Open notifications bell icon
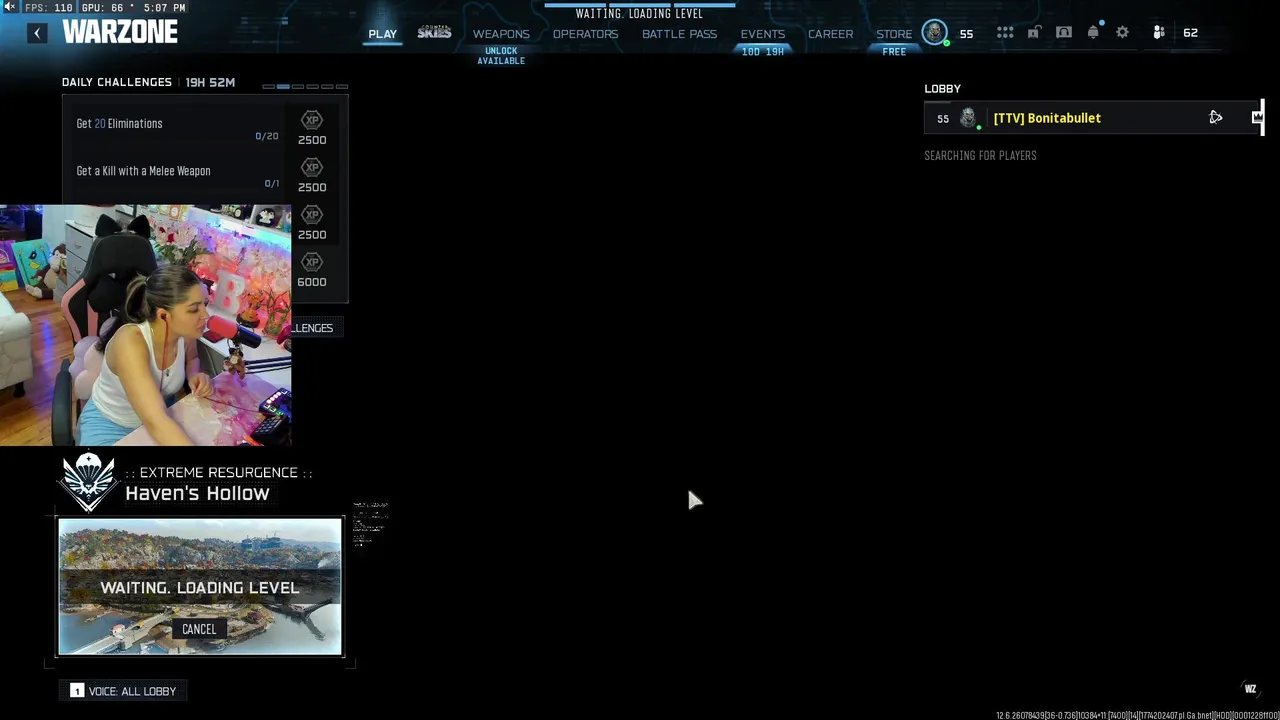Viewport: 1280px width, 720px height. point(1093,33)
